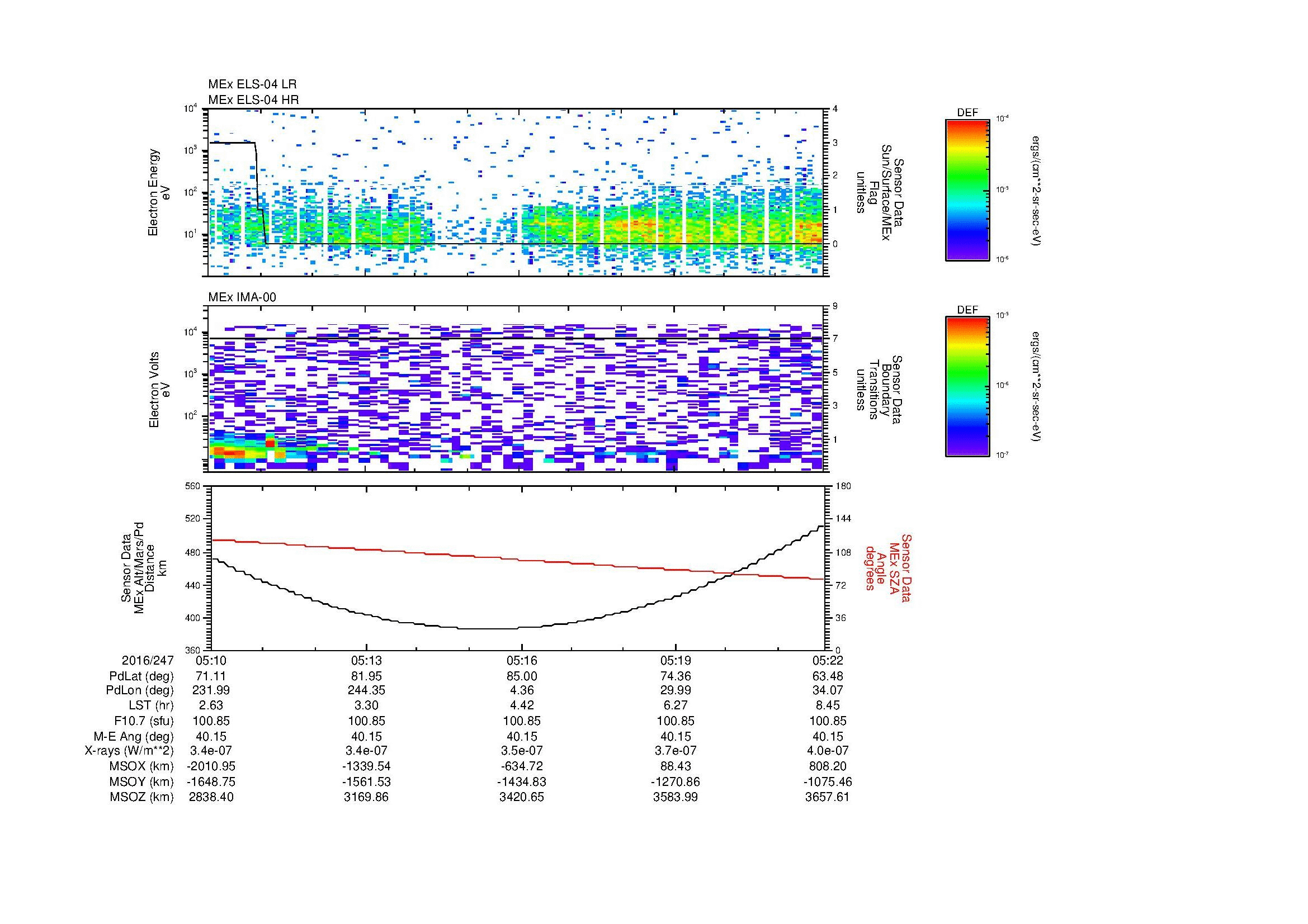The height and width of the screenshot is (924, 1308).
Task: Click LST value 4.42
Action: click(522, 705)
